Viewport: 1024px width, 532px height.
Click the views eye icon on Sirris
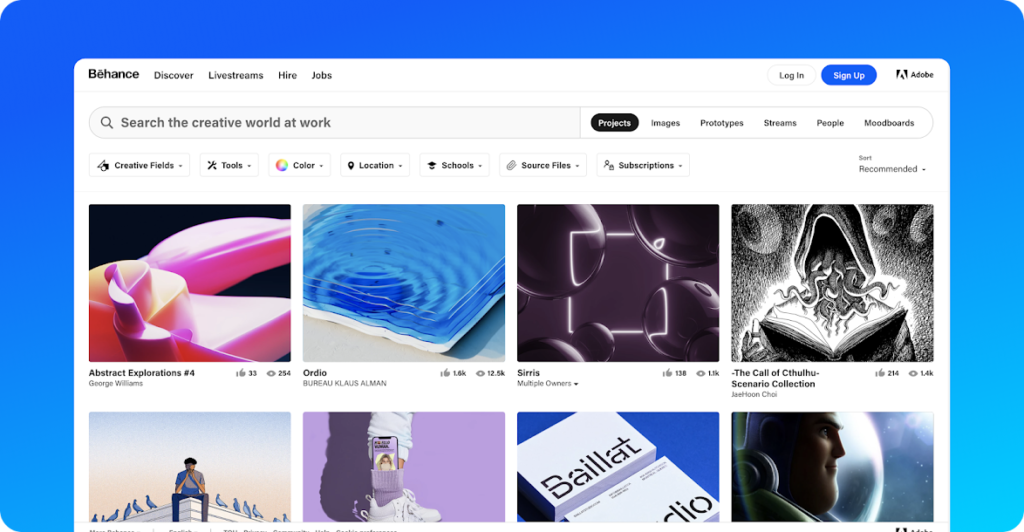[x=700, y=373]
